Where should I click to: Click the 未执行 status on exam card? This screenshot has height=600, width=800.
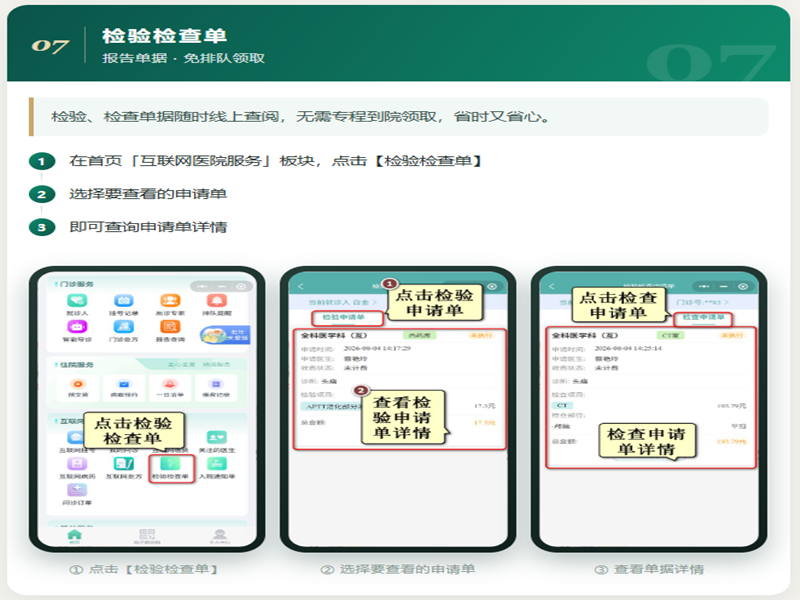point(732,335)
